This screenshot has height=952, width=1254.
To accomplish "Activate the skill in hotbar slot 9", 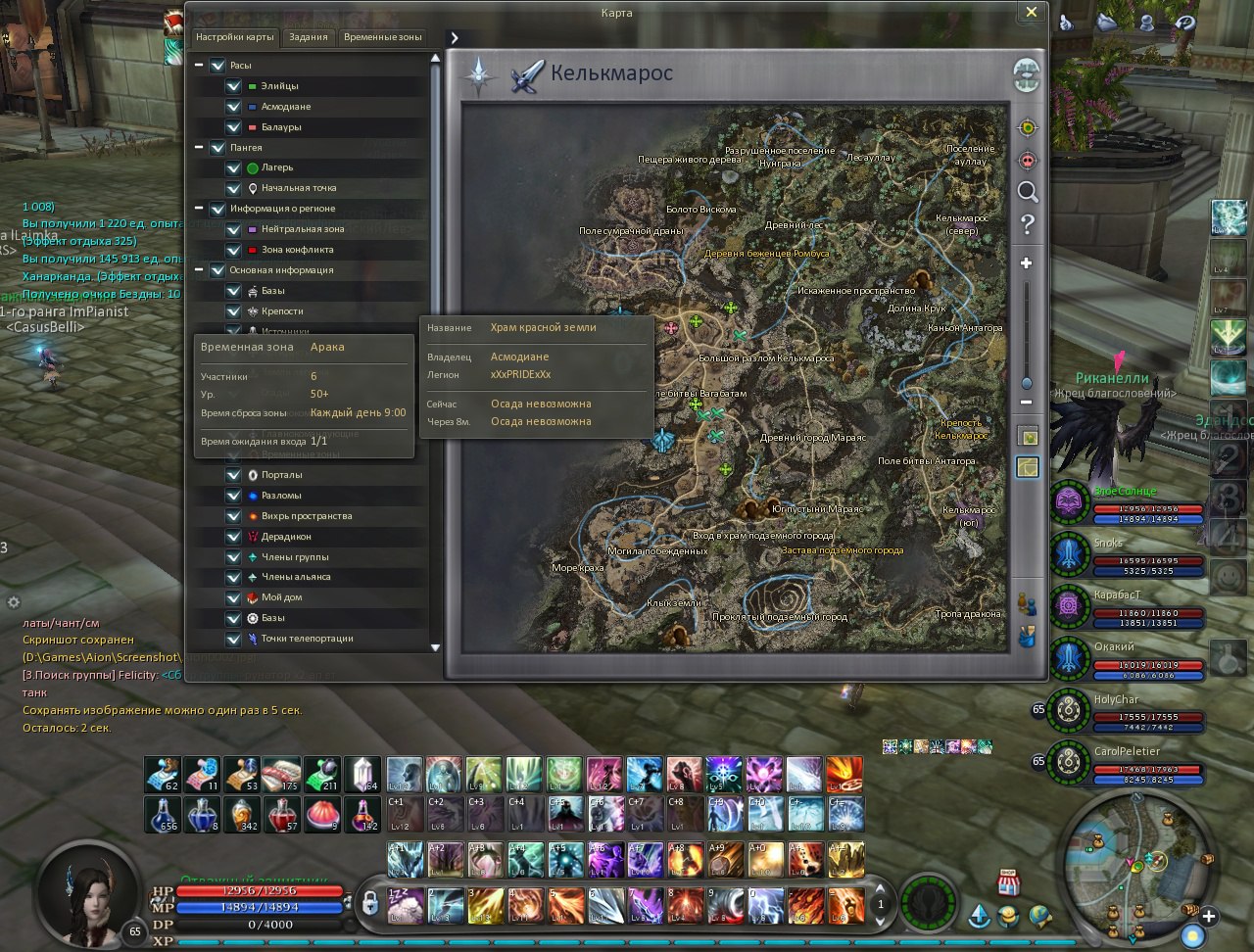I will (x=725, y=906).
